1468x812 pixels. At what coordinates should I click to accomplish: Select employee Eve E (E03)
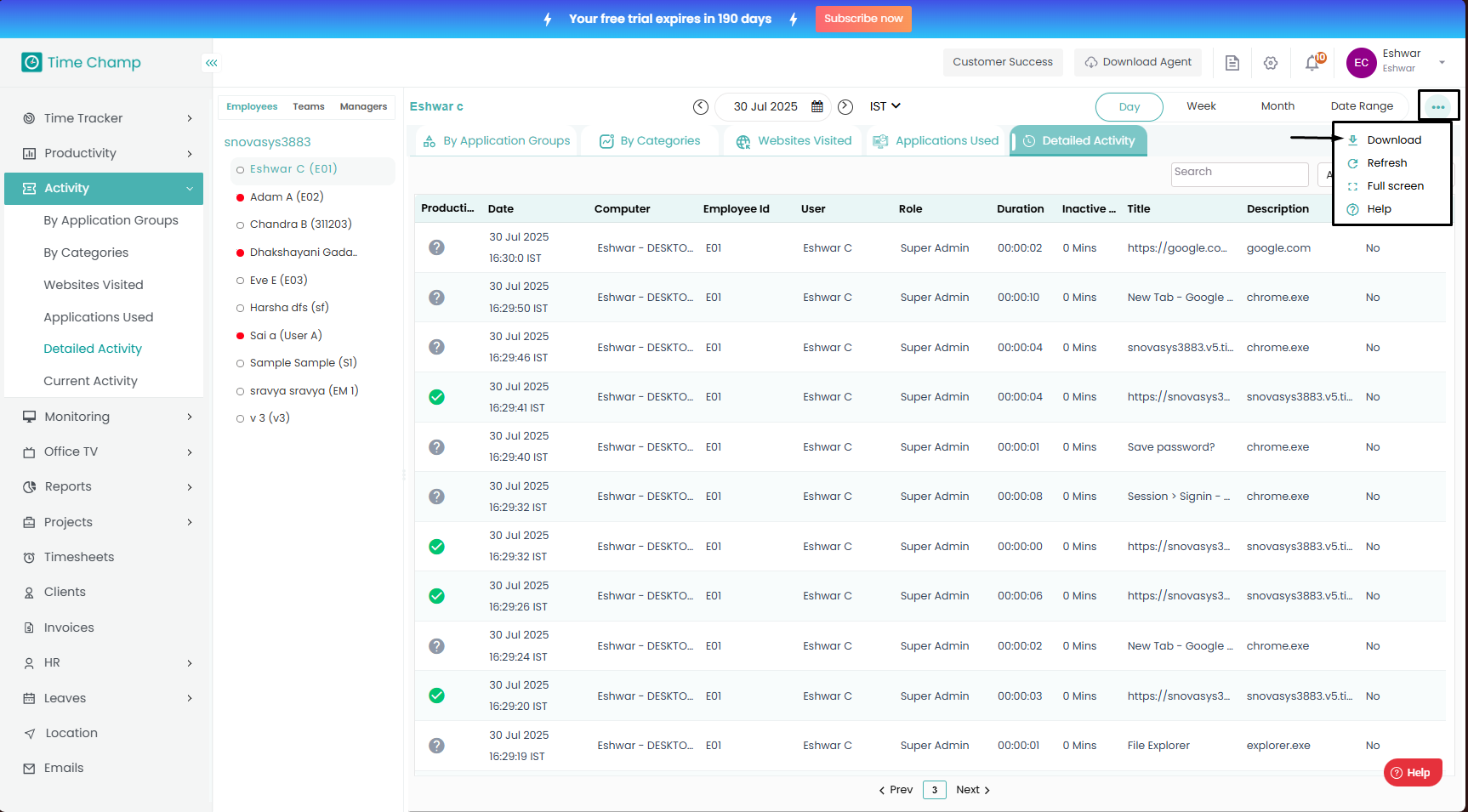pos(278,281)
